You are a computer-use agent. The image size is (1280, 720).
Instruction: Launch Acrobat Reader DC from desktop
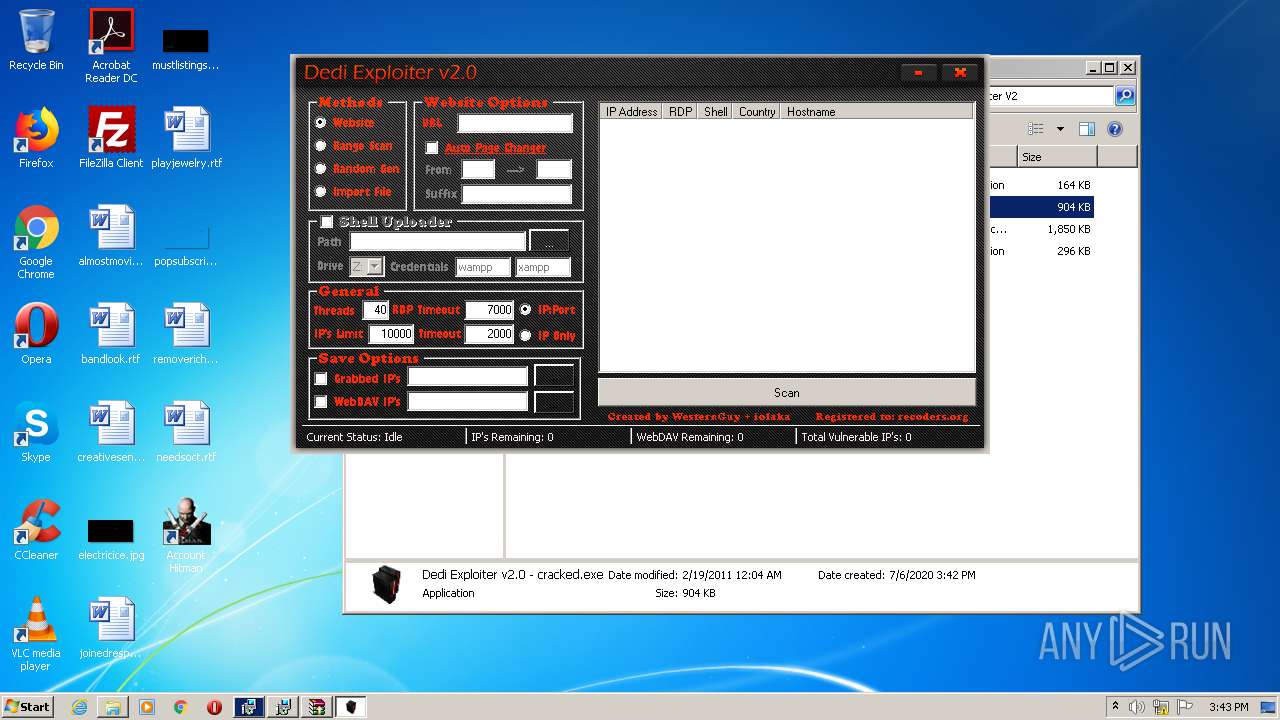pos(111,45)
